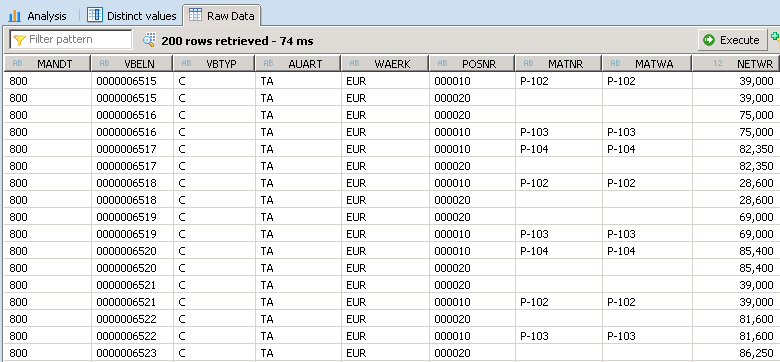Select first row's VBELN cell 0000006515

coord(132,81)
